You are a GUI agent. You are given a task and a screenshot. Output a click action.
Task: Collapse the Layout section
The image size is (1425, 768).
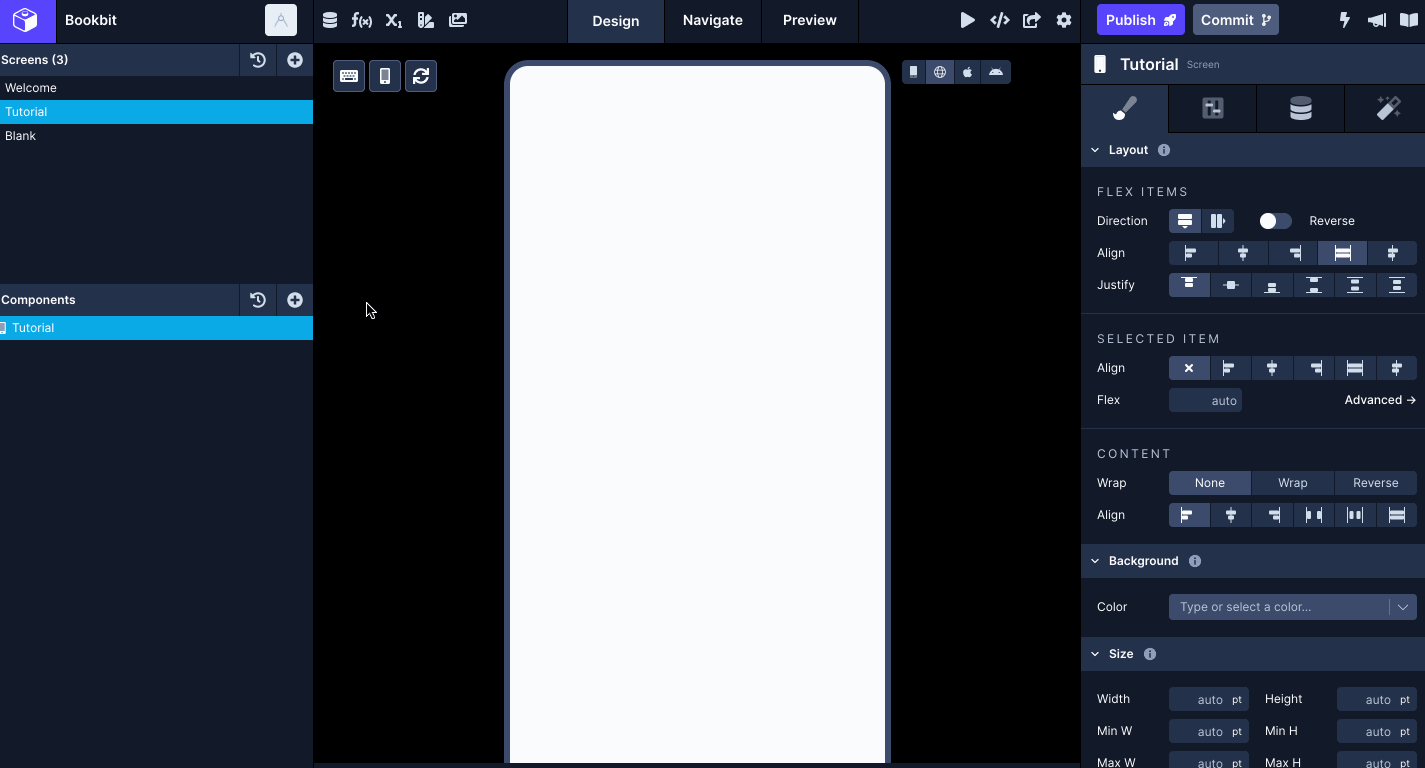coord(1094,149)
